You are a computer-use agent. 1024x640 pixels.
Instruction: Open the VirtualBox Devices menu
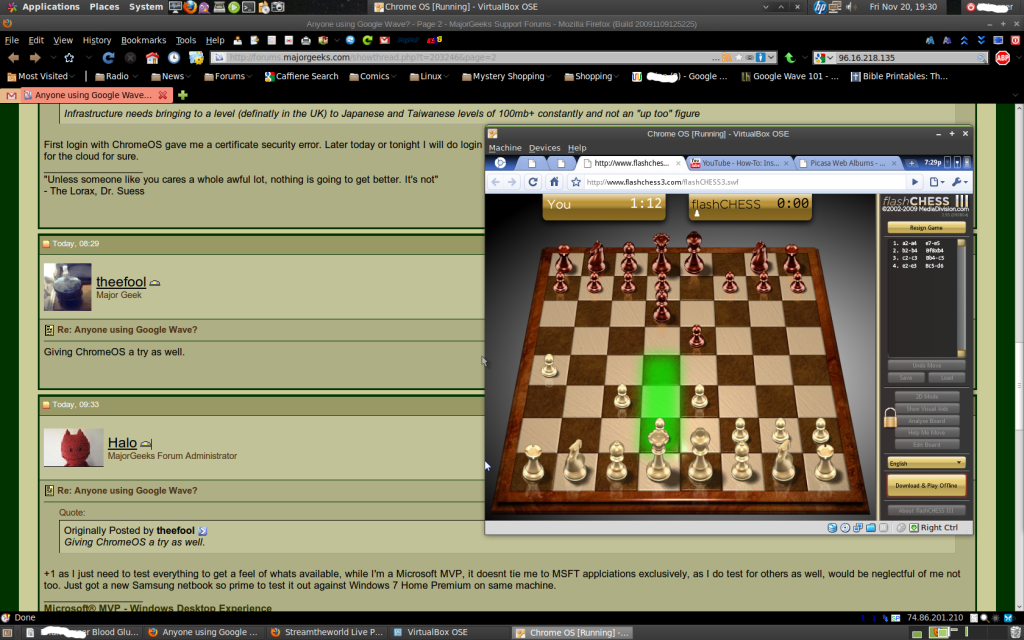pyautogui.click(x=544, y=148)
